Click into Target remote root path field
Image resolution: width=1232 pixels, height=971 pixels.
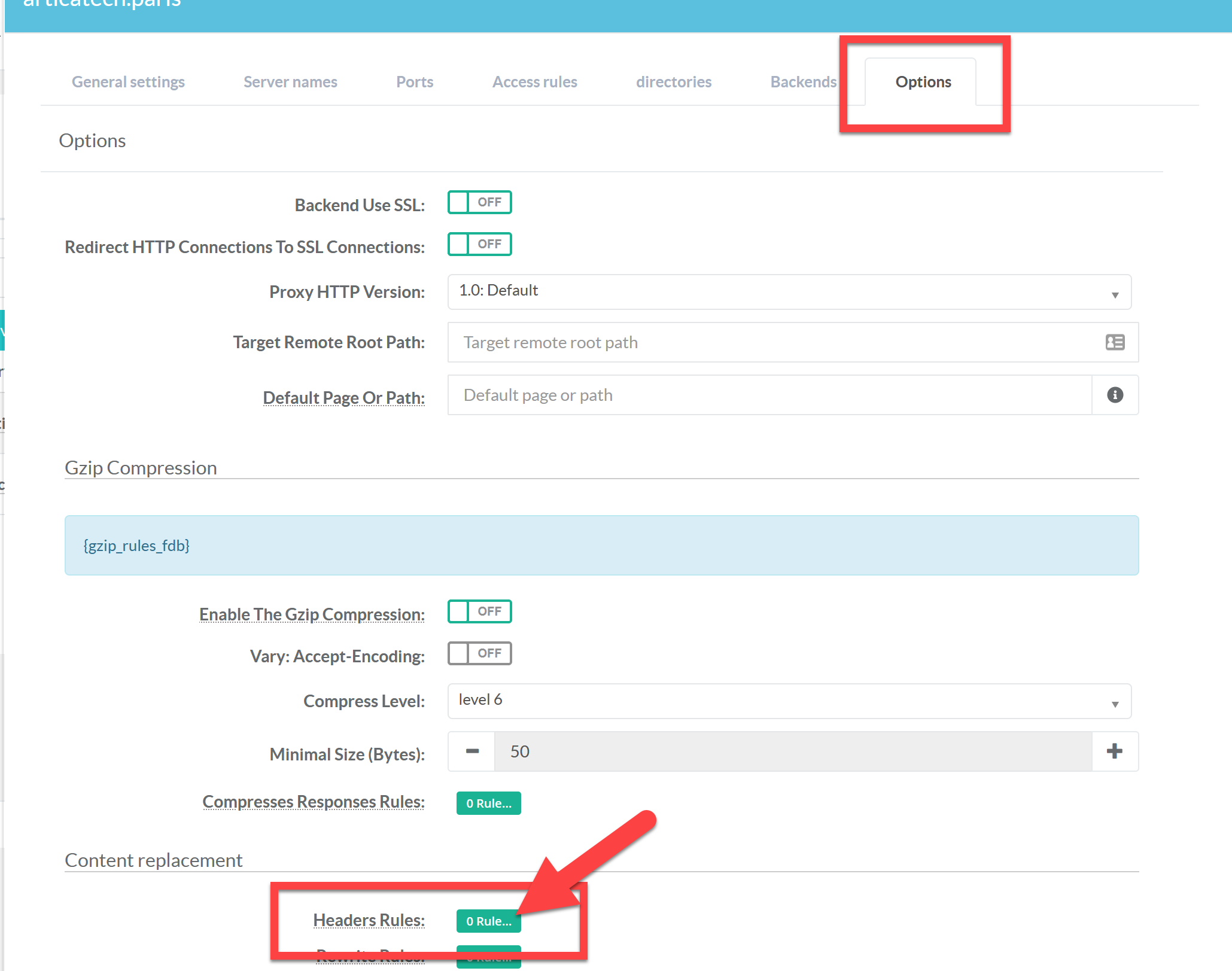tap(772, 342)
